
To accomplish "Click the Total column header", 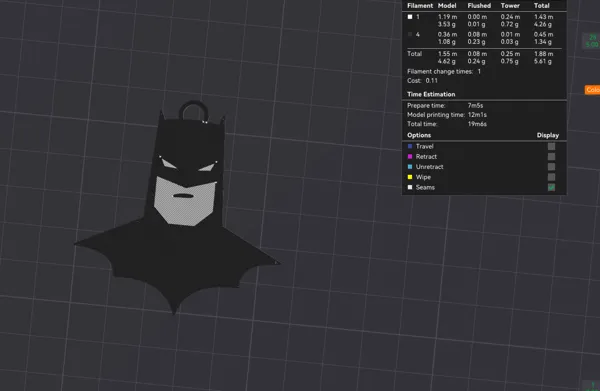I will click(x=541, y=6).
